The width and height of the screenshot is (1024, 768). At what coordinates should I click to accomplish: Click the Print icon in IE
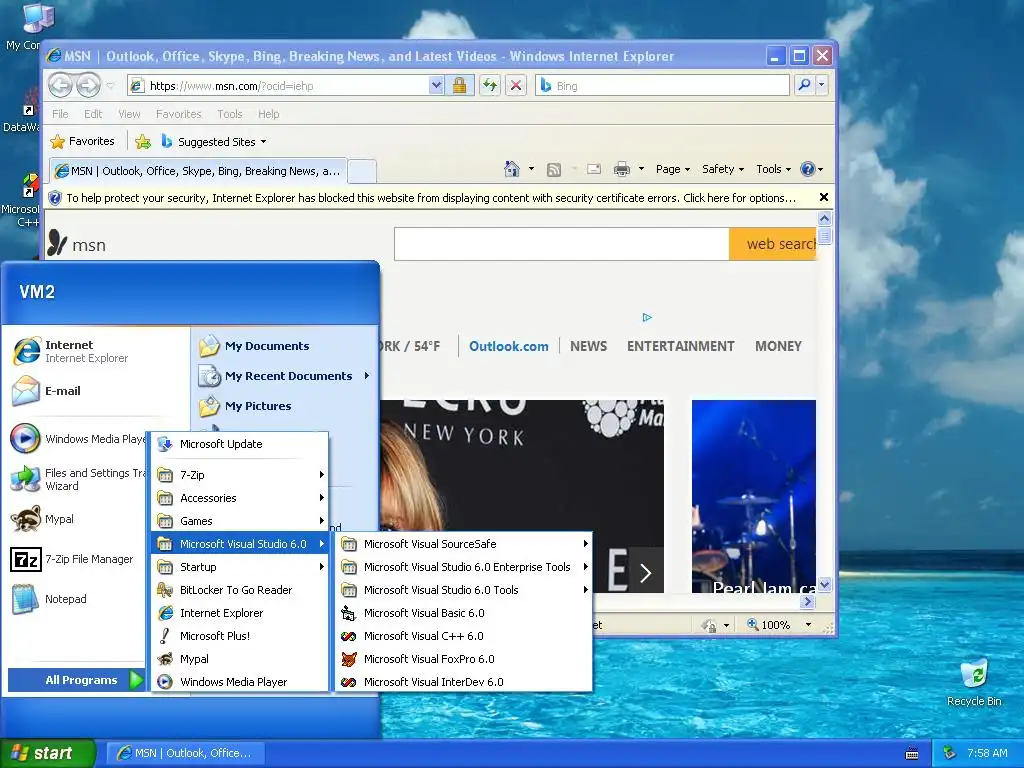[622, 169]
